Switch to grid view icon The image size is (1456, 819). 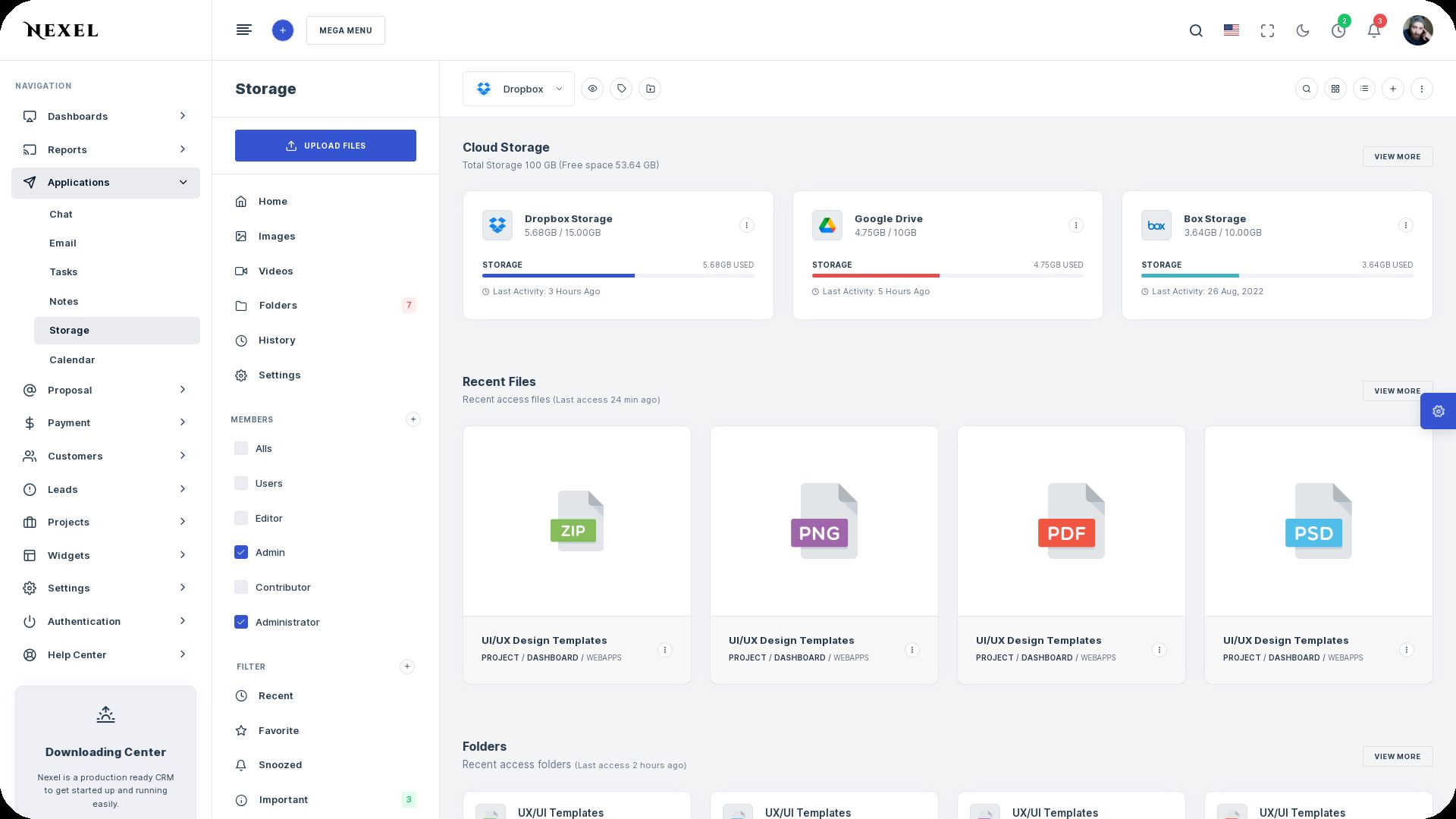pyautogui.click(x=1335, y=89)
